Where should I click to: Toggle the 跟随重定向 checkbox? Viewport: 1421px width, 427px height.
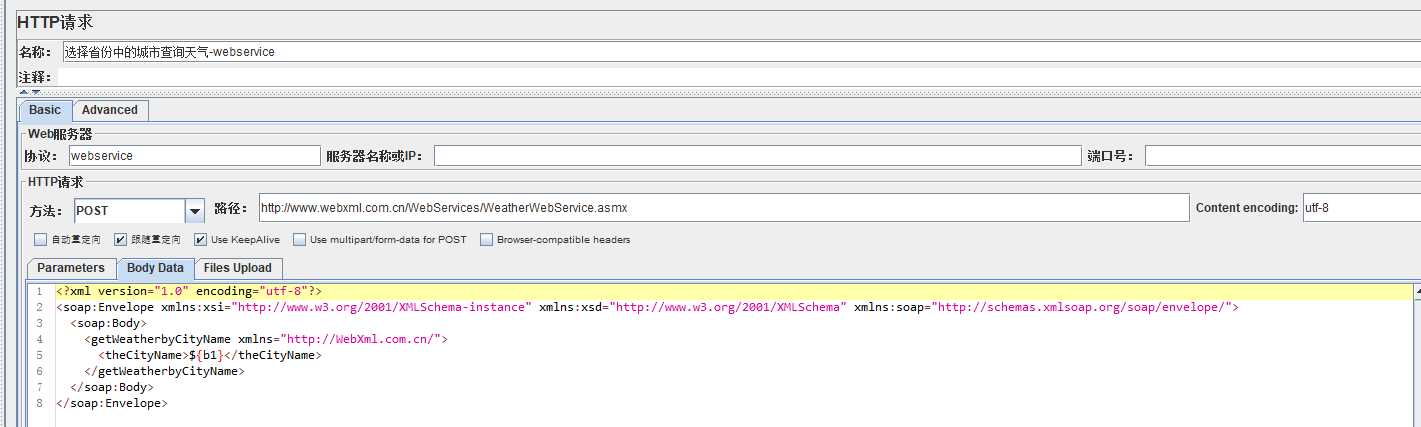[x=120, y=240]
